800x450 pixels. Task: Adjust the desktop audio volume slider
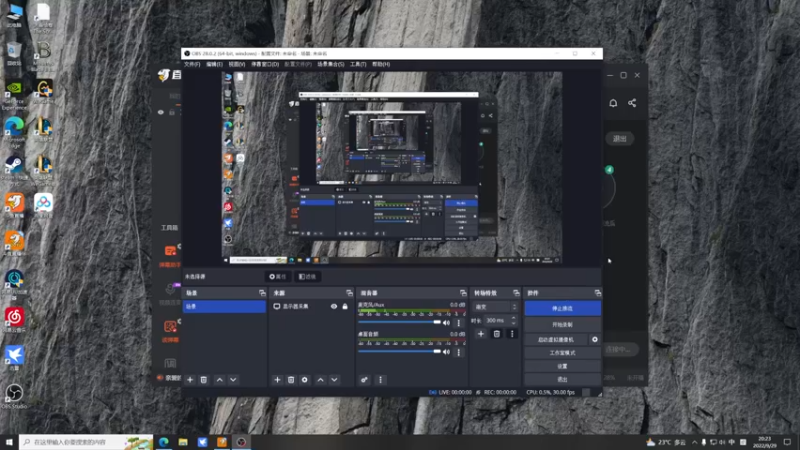pyautogui.click(x=400, y=352)
